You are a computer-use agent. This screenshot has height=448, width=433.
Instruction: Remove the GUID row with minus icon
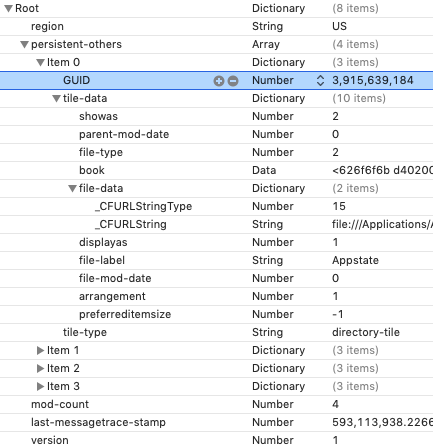point(233,81)
